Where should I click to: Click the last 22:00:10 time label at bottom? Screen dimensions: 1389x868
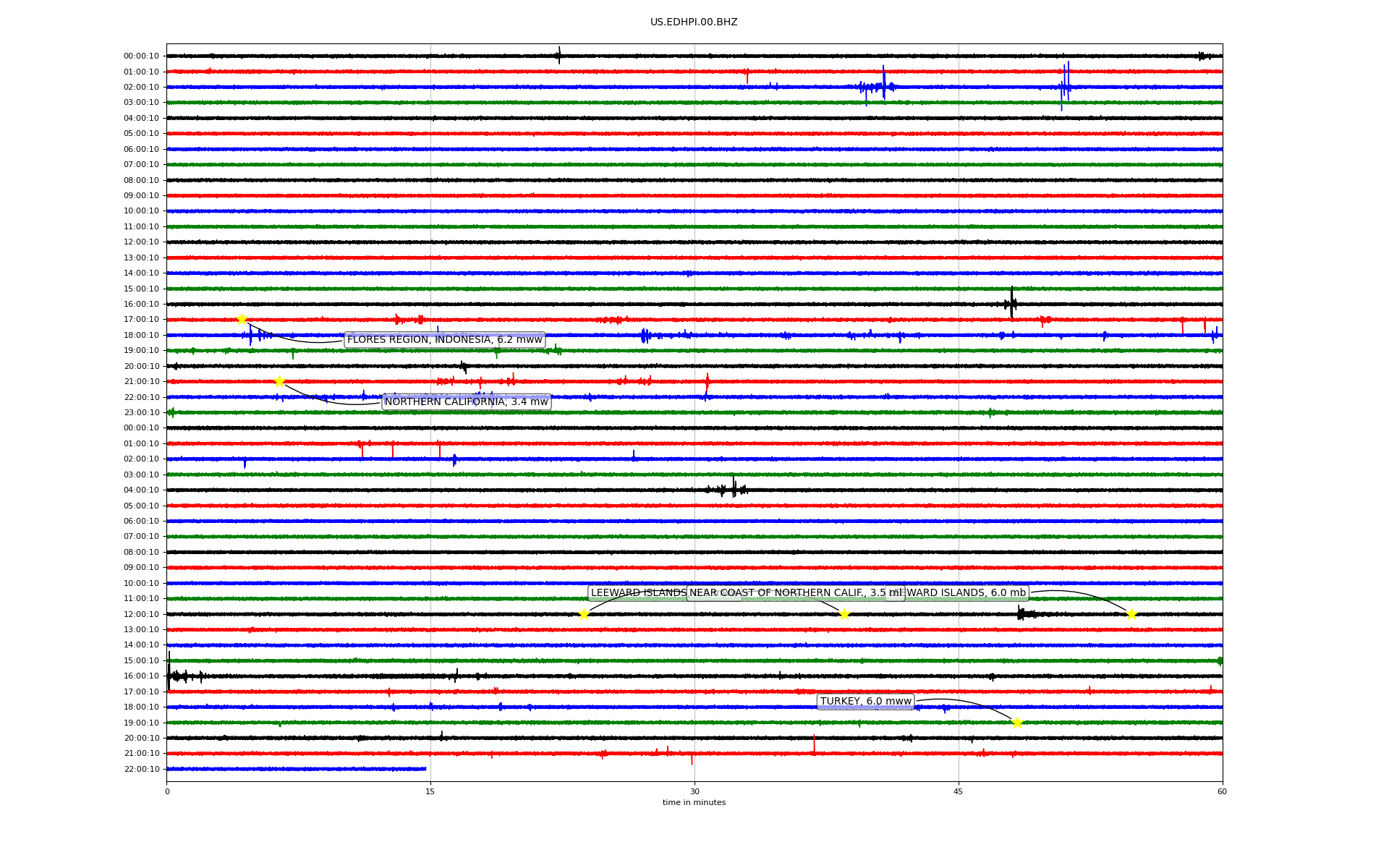point(141,769)
